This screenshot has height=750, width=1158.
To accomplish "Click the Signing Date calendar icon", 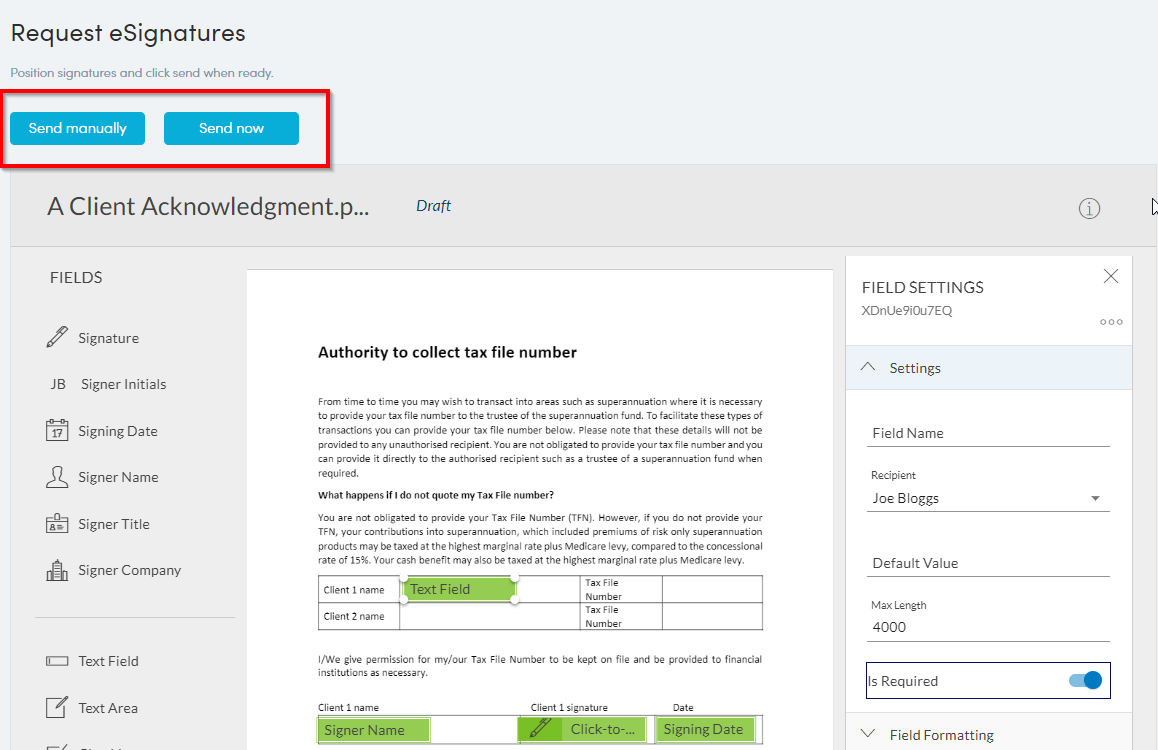I will tap(57, 431).
